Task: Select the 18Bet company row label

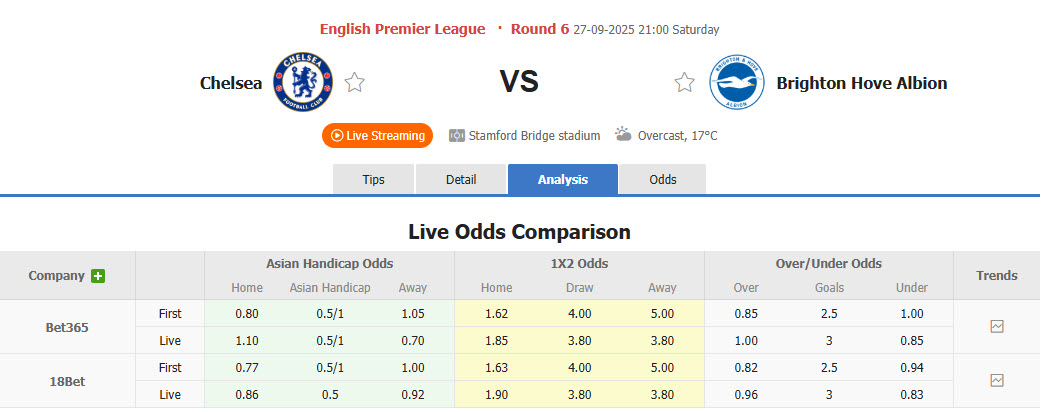Action: pyautogui.click(x=67, y=381)
